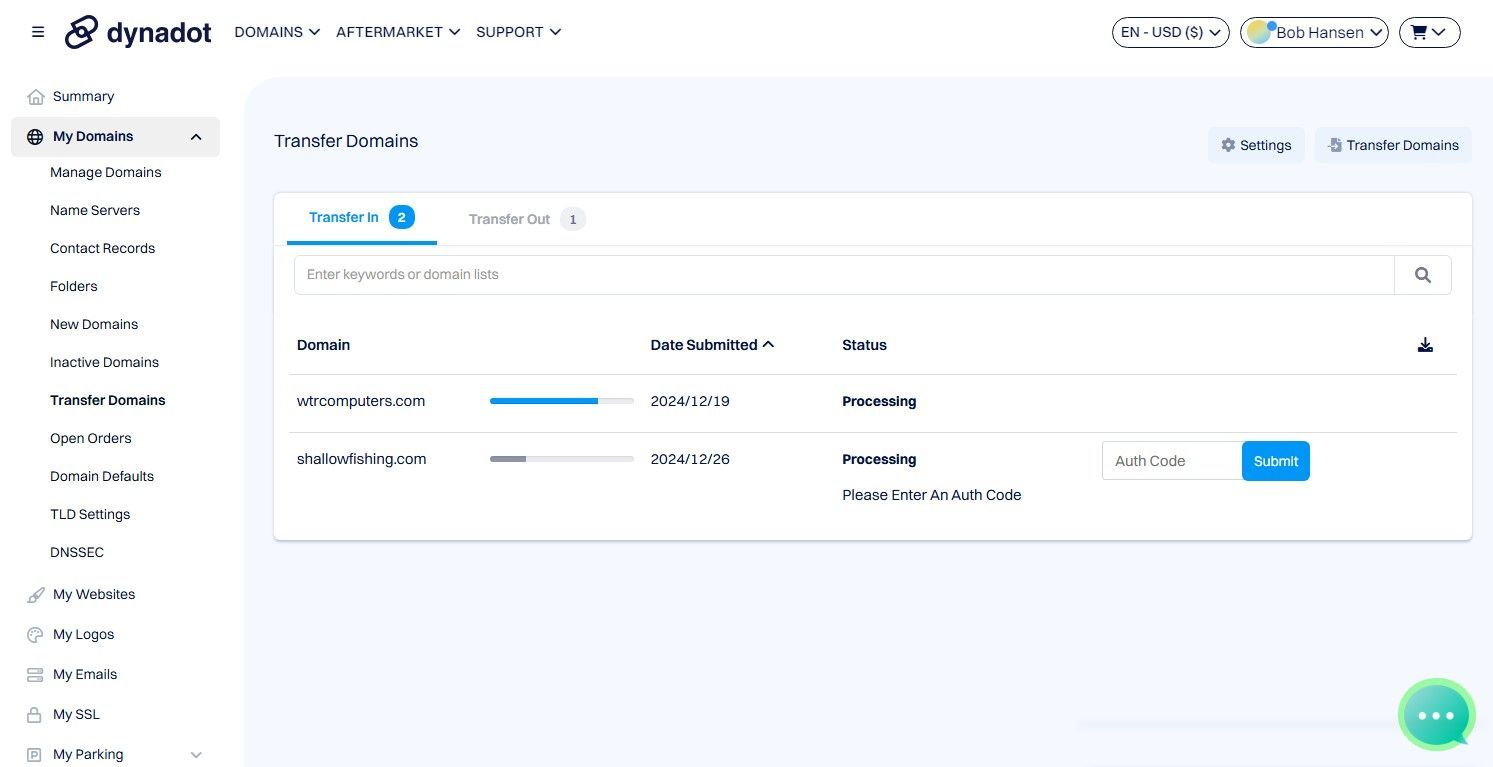Image resolution: width=1493 pixels, height=767 pixels.
Task: Switch to the Transfer In tab
Action: tap(362, 218)
